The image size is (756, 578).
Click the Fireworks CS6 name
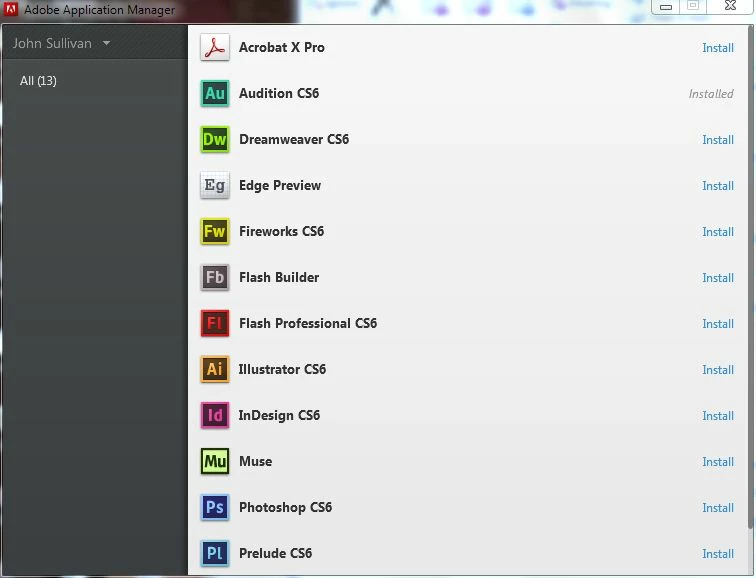coord(281,231)
